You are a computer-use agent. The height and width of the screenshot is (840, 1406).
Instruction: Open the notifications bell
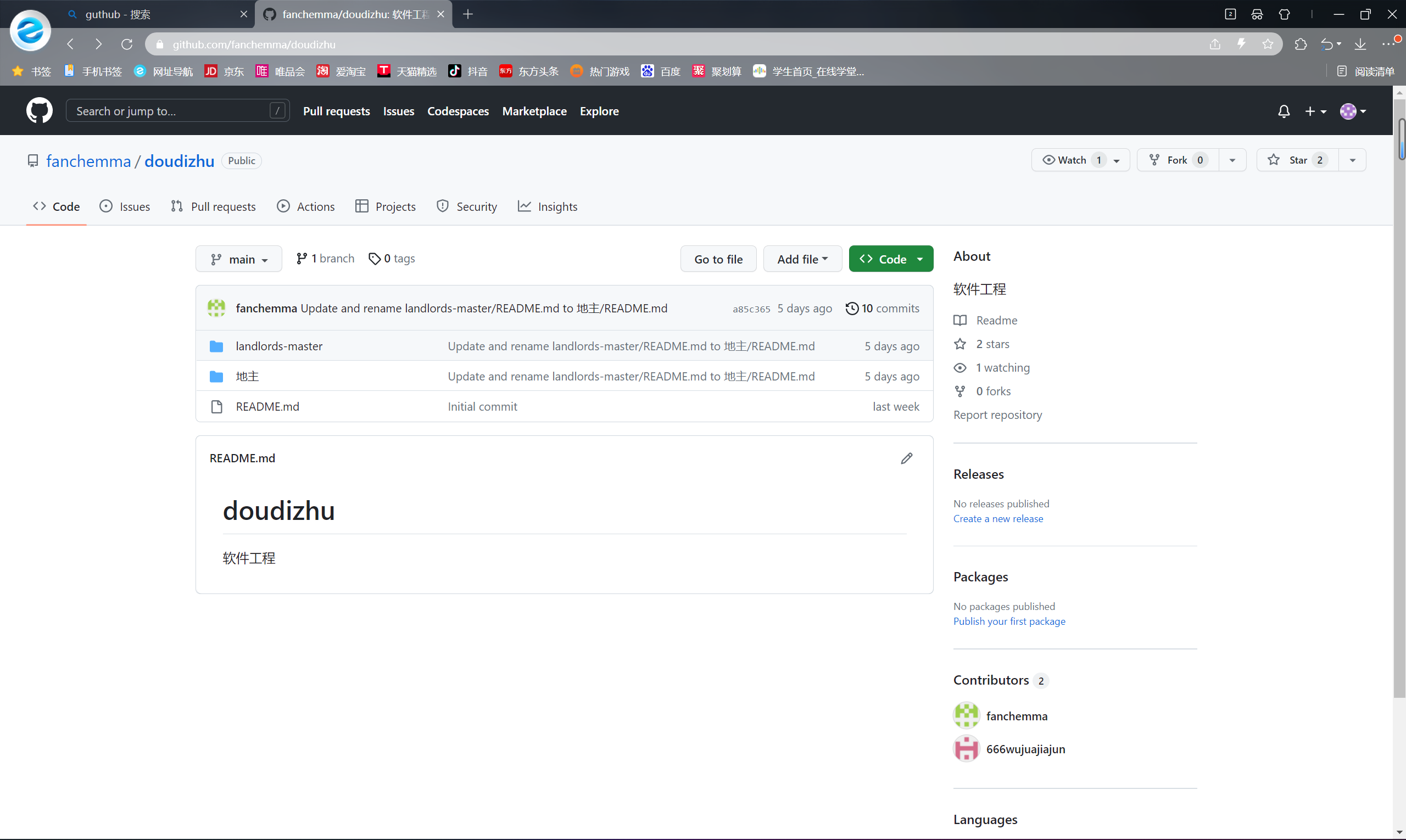pos(1284,111)
